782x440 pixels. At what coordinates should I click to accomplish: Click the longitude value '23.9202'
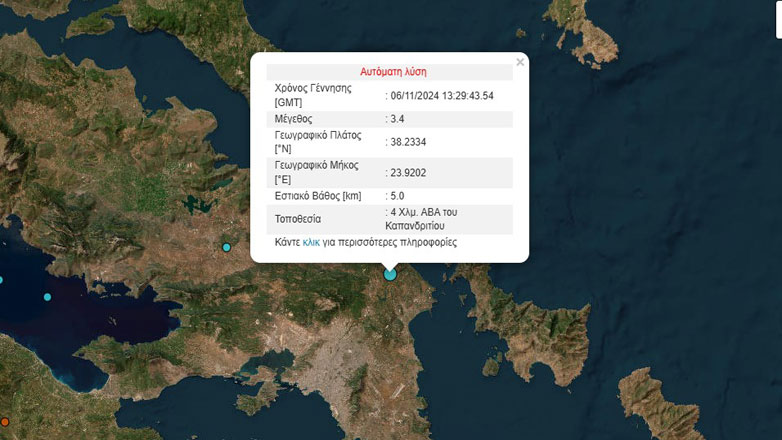coord(408,173)
